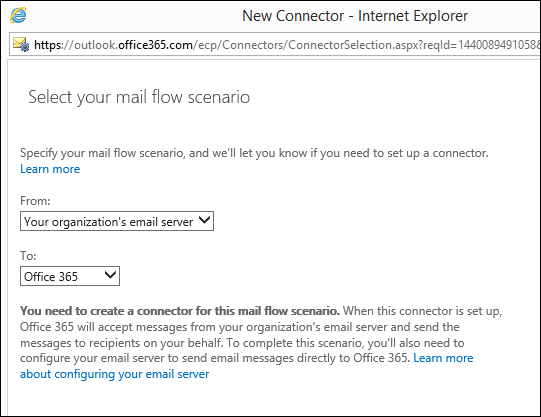The height and width of the screenshot is (417, 541).
Task: Click the arrow icon on To dropdown
Action: tap(110, 275)
